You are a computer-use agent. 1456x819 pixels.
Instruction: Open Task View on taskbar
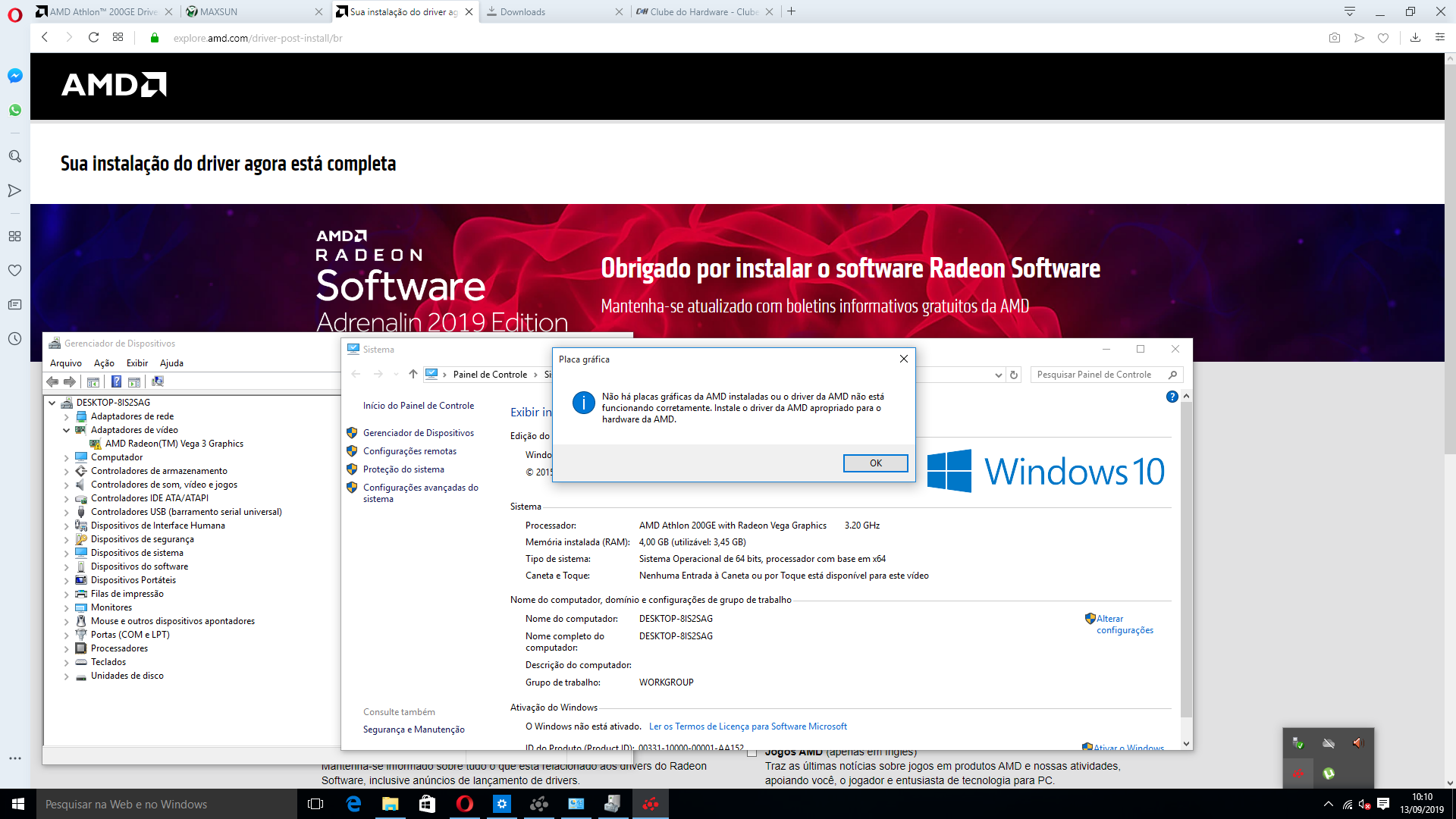point(315,804)
